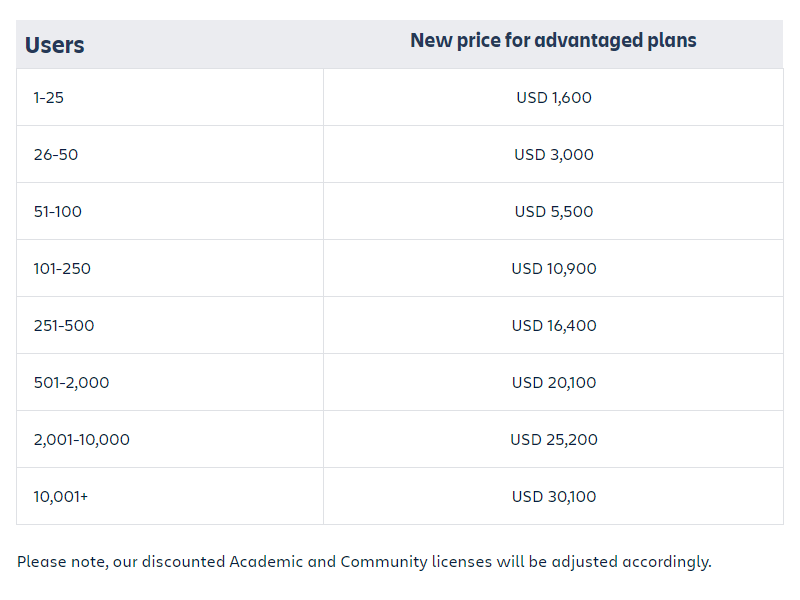This screenshot has width=800, height=600.
Task: Click the 501-2,000 users cell
Action: [72, 383]
